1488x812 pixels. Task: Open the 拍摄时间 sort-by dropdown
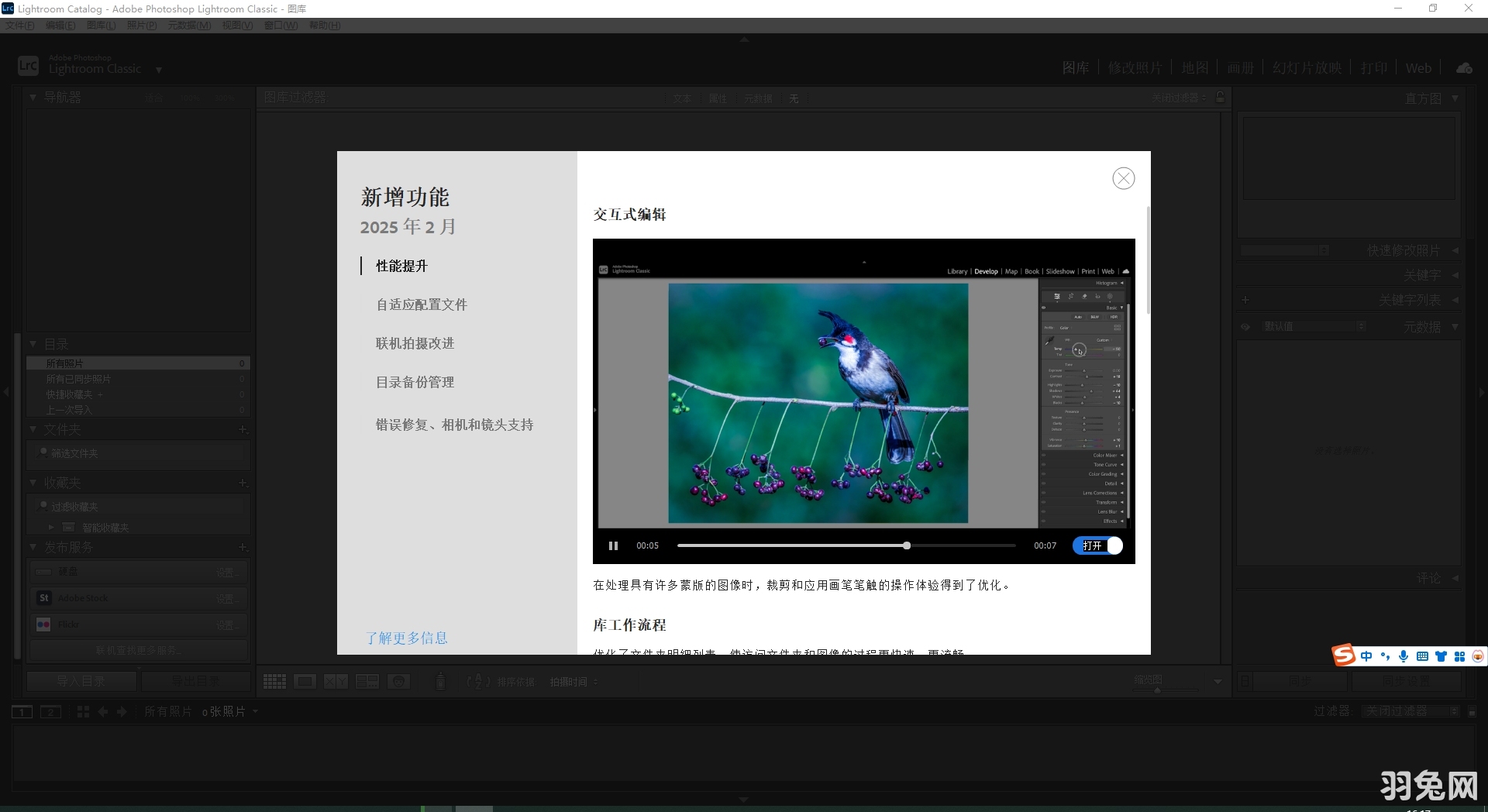click(x=573, y=682)
